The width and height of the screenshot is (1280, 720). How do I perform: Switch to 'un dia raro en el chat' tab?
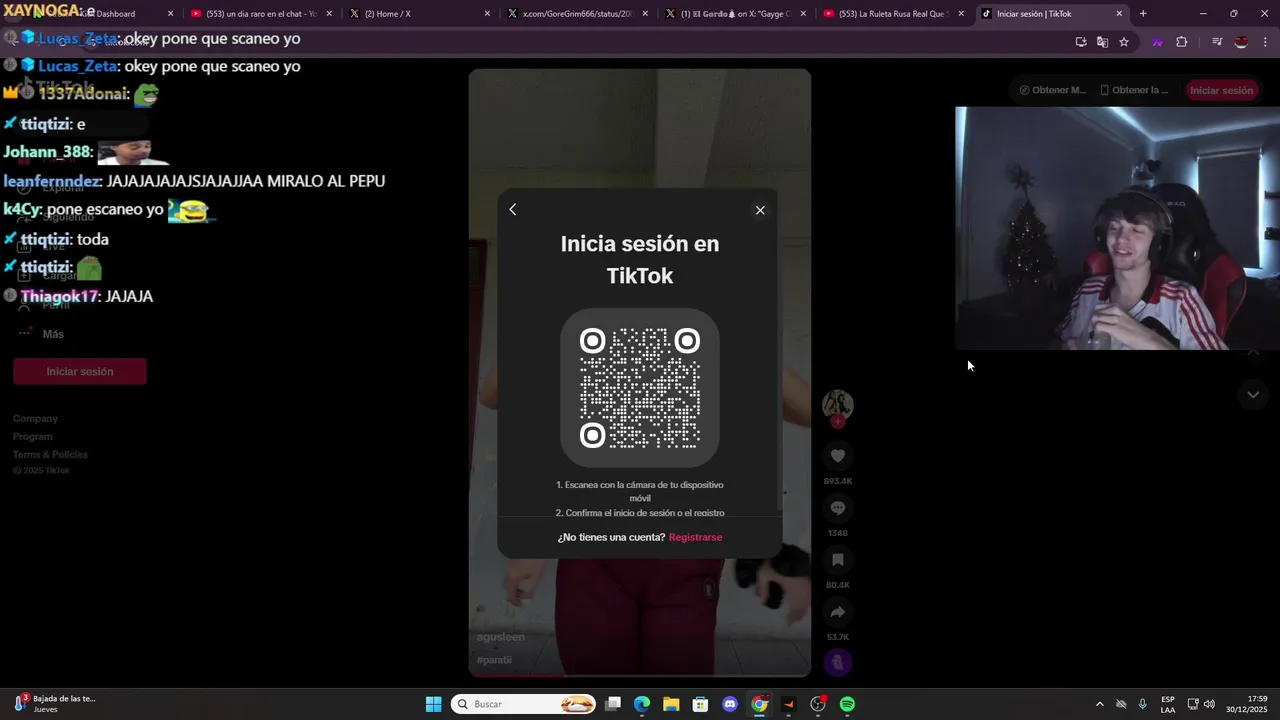(x=261, y=14)
